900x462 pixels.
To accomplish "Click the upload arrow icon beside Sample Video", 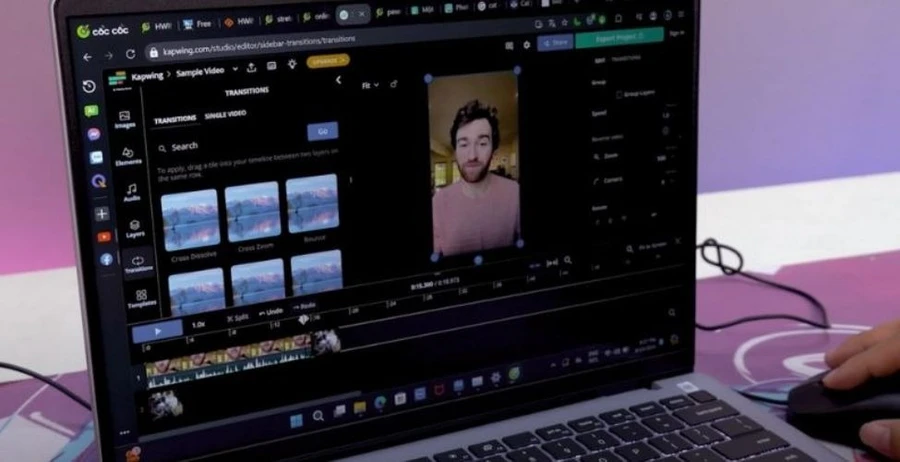I will click(251, 68).
